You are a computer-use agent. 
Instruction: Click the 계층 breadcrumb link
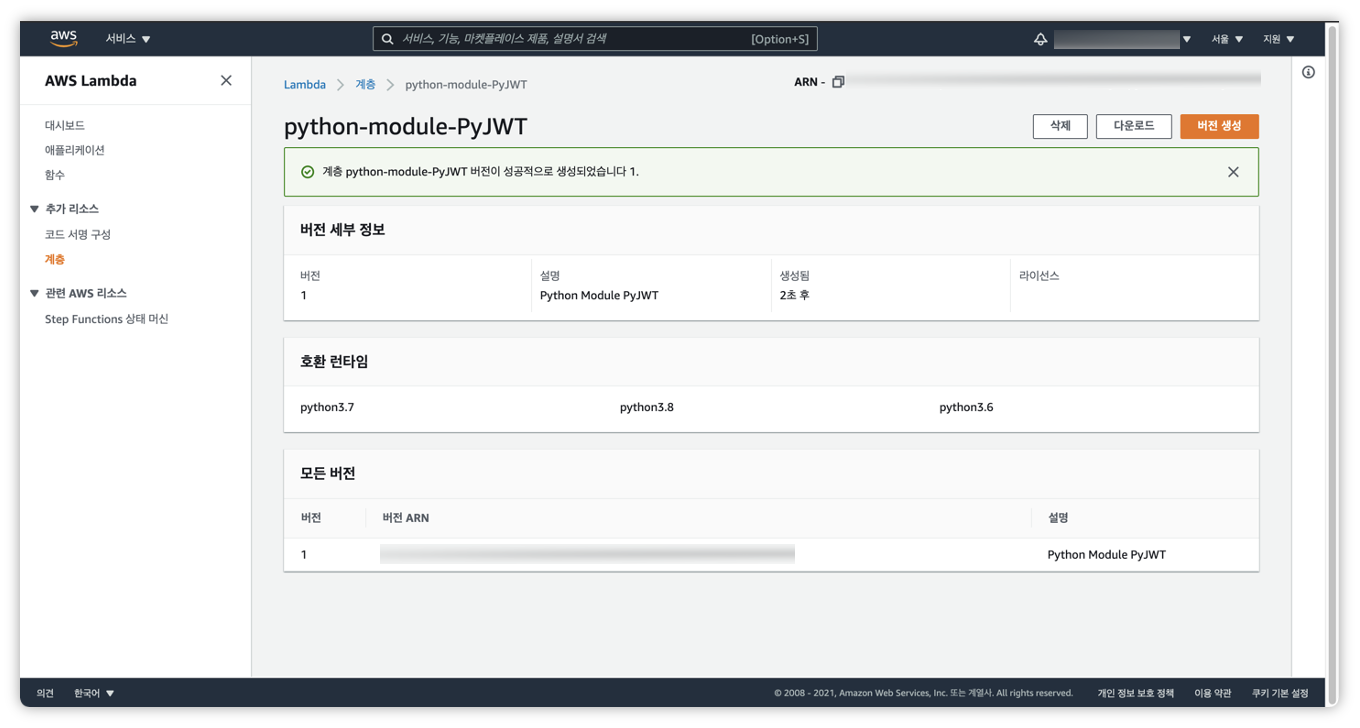pos(366,85)
